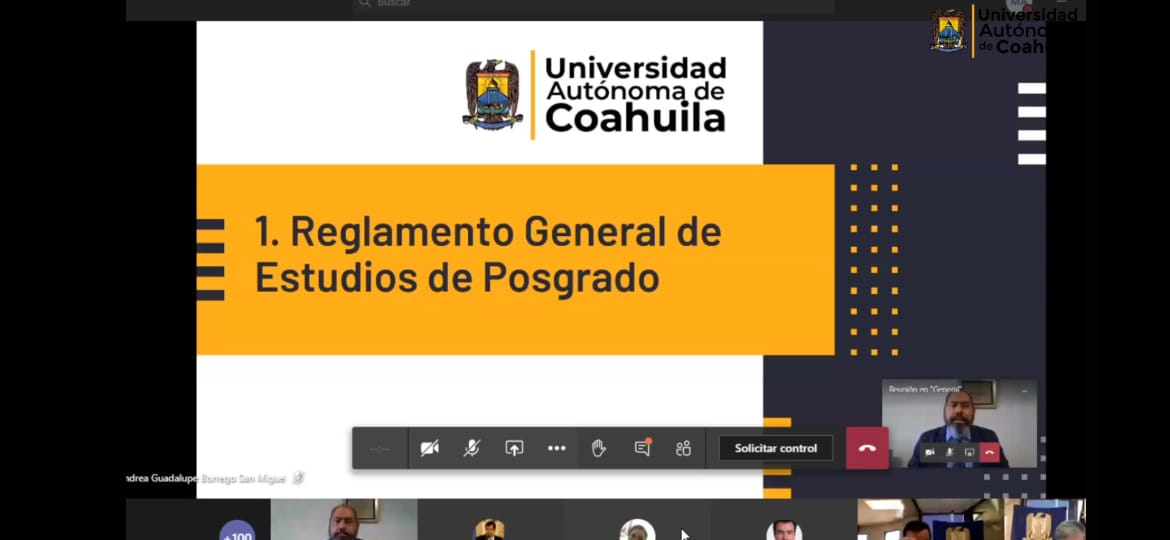Turn on the camera in meeting toolbar
Image resolution: width=1170 pixels, height=540 pixels.
[x=430, y=448]
